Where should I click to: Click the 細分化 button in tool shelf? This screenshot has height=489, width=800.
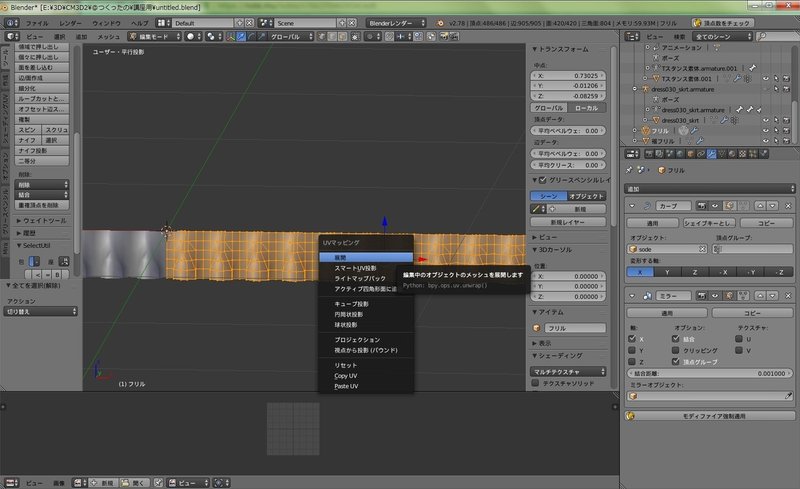[x=42, y=88]
